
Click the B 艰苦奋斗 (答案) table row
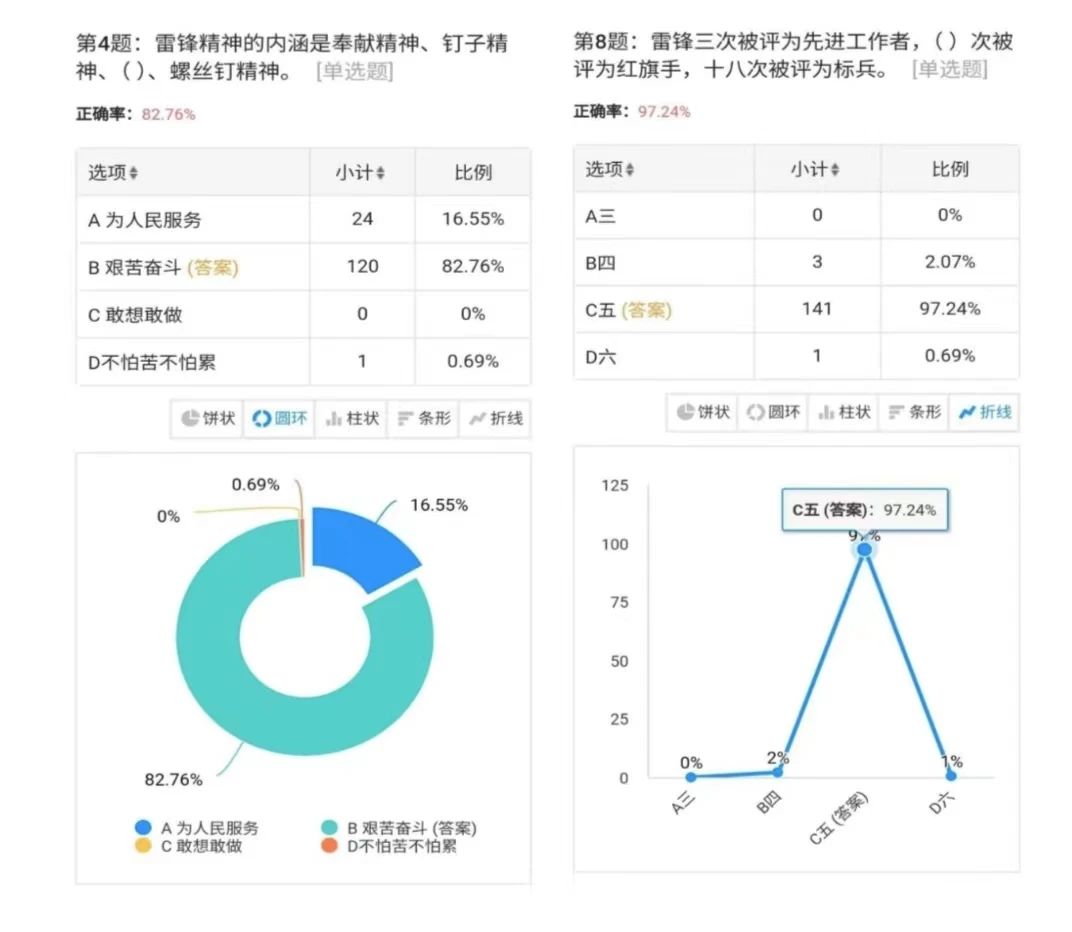tap(303, 267)
